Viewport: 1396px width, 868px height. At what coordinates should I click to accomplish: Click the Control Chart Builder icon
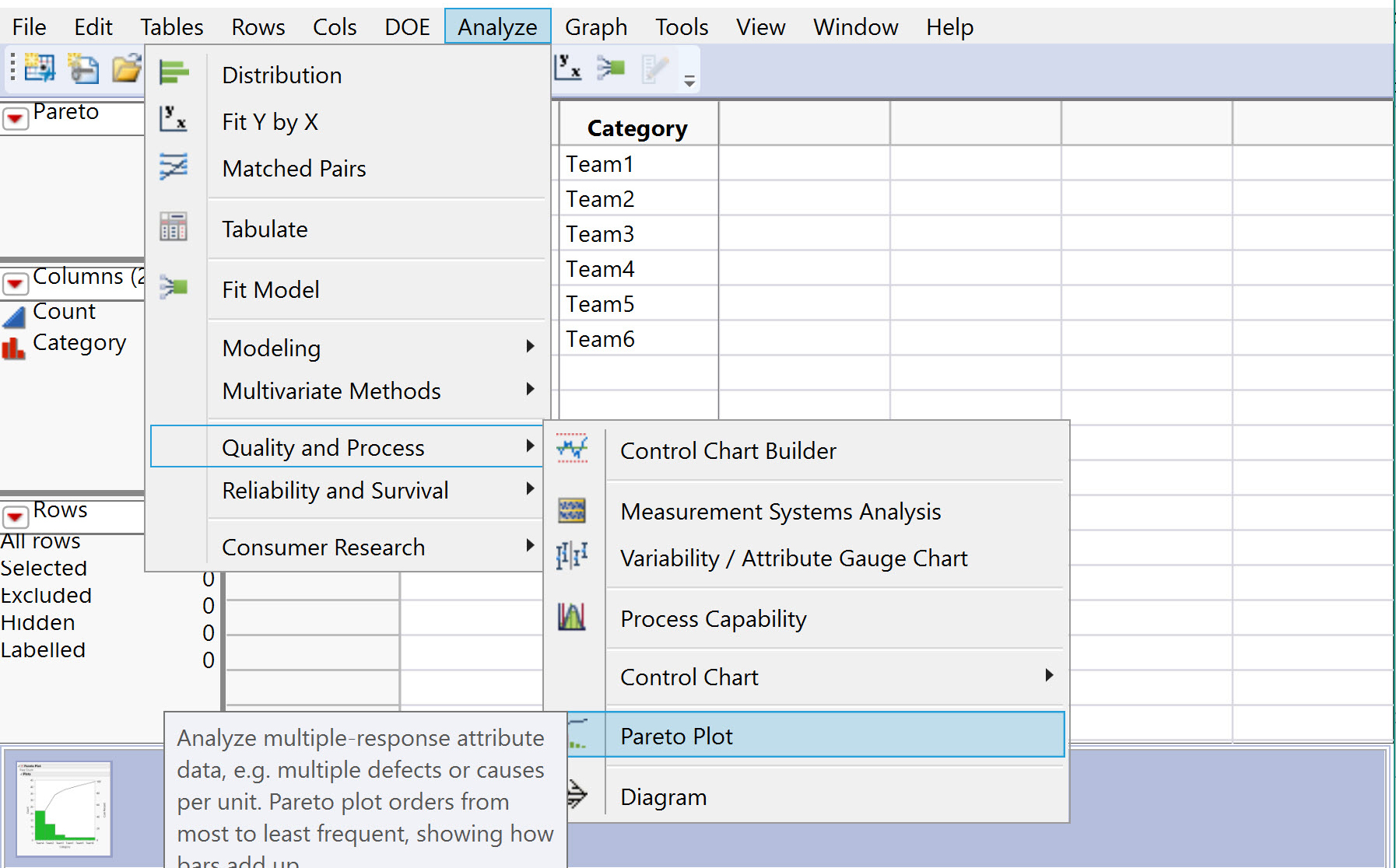point(573,449)
